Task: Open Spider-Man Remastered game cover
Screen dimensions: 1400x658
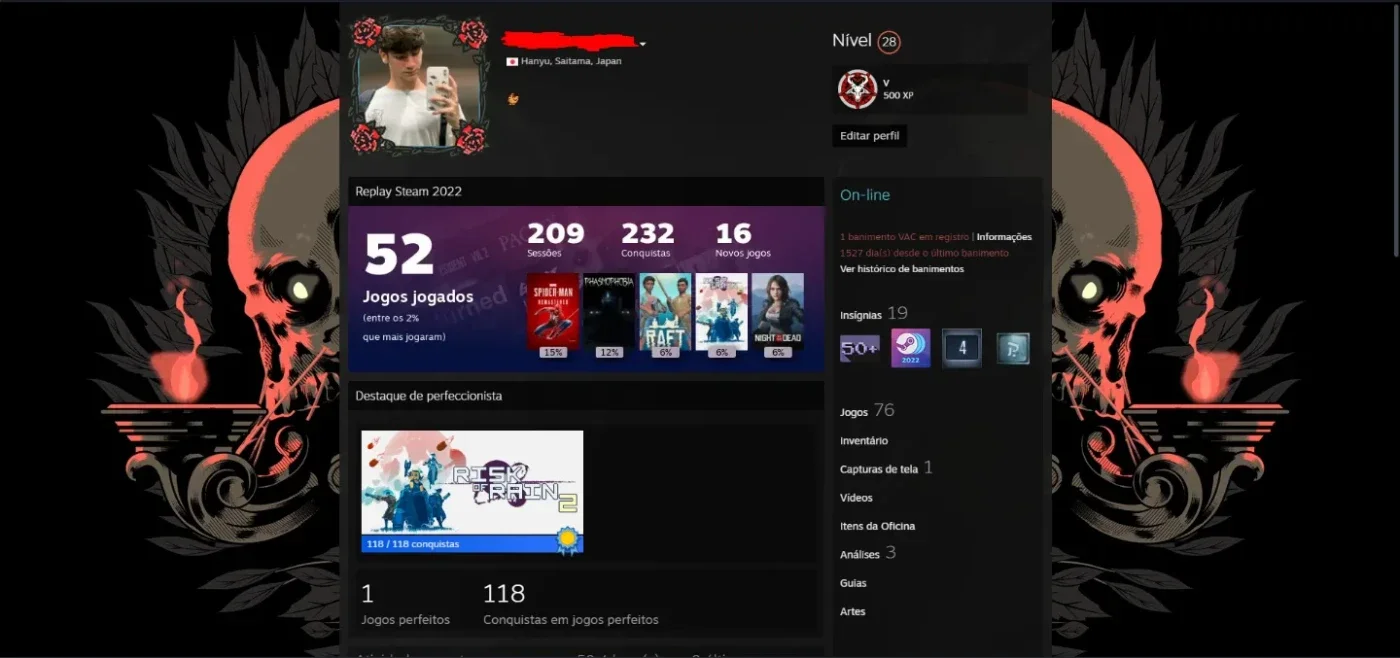Action: (x=553, y=310)
